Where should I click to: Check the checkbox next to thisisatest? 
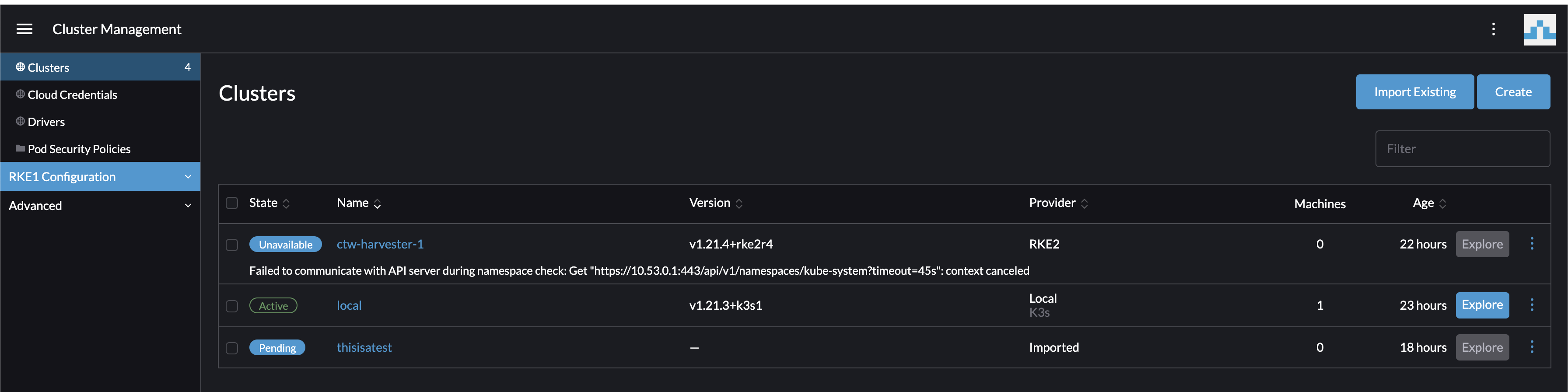(232, 347)
